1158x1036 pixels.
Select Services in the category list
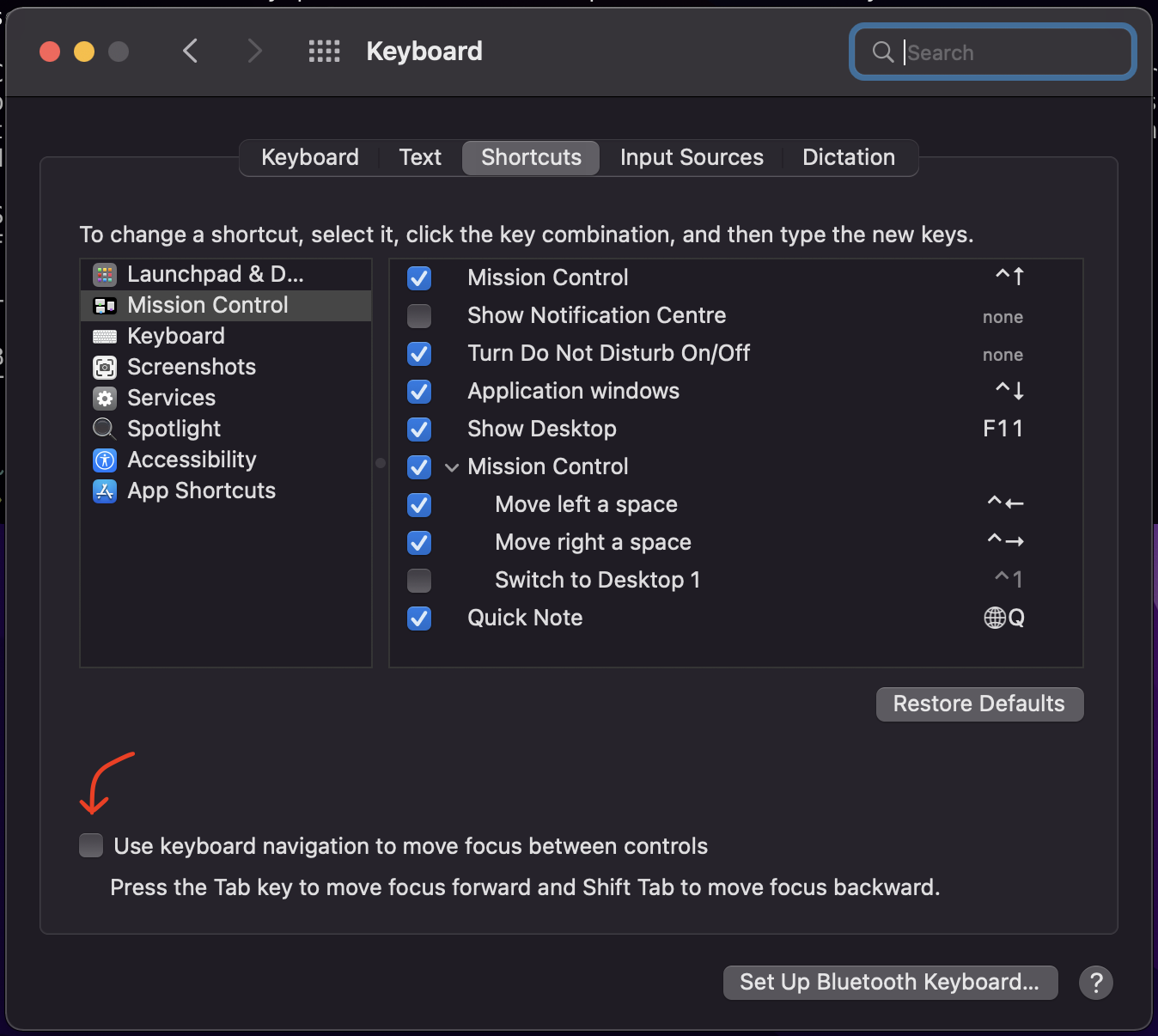tap(226, 399)
